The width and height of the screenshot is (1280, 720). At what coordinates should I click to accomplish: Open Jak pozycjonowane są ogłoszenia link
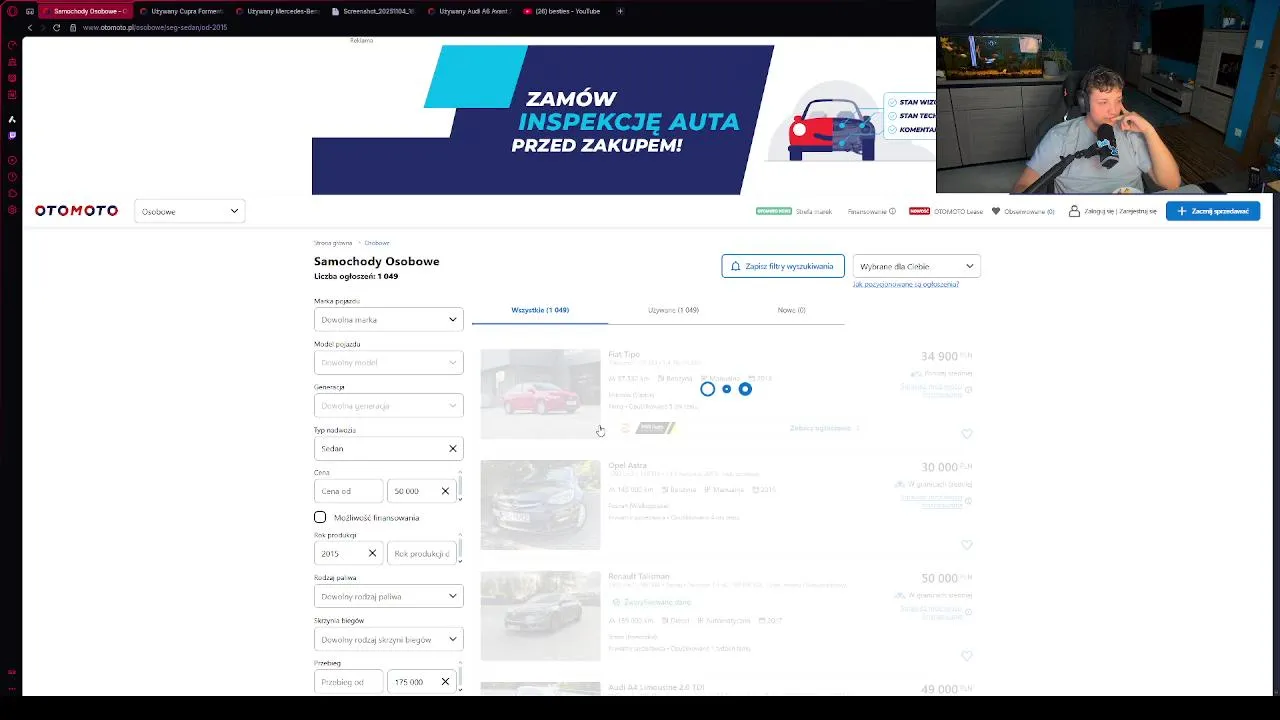906,284
